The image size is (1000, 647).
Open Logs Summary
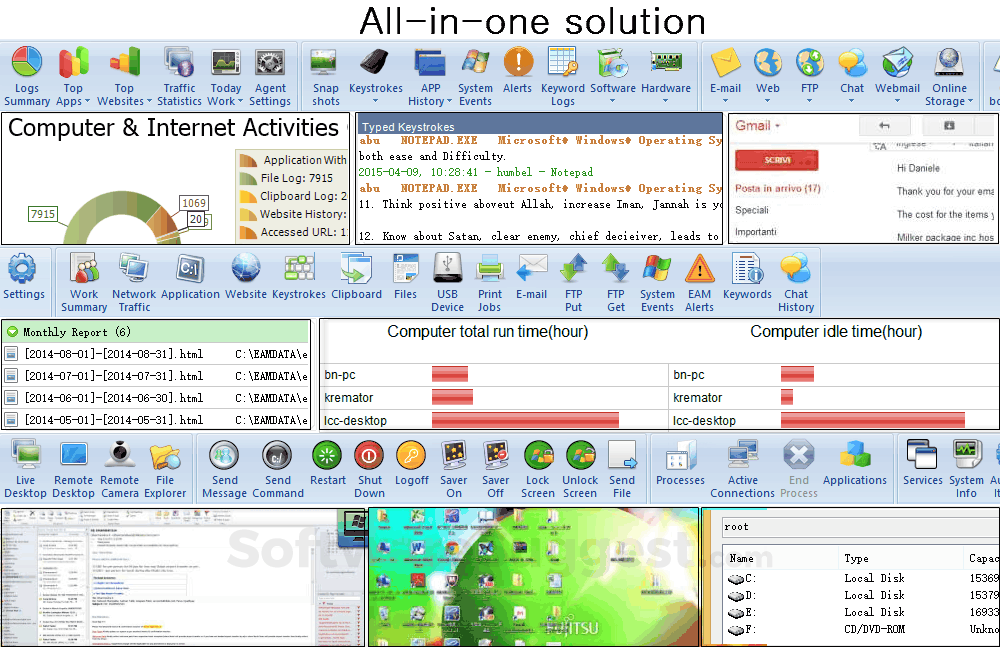click(26, 75)
